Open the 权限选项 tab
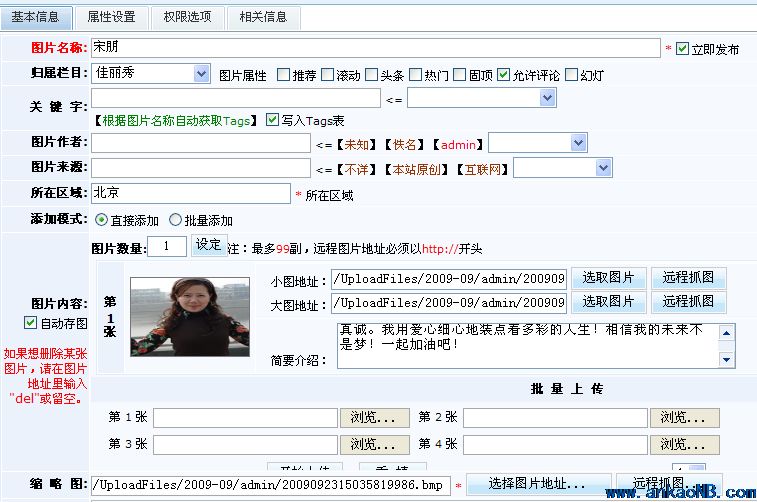Screen dimensions: 757x502 point(187,17)
